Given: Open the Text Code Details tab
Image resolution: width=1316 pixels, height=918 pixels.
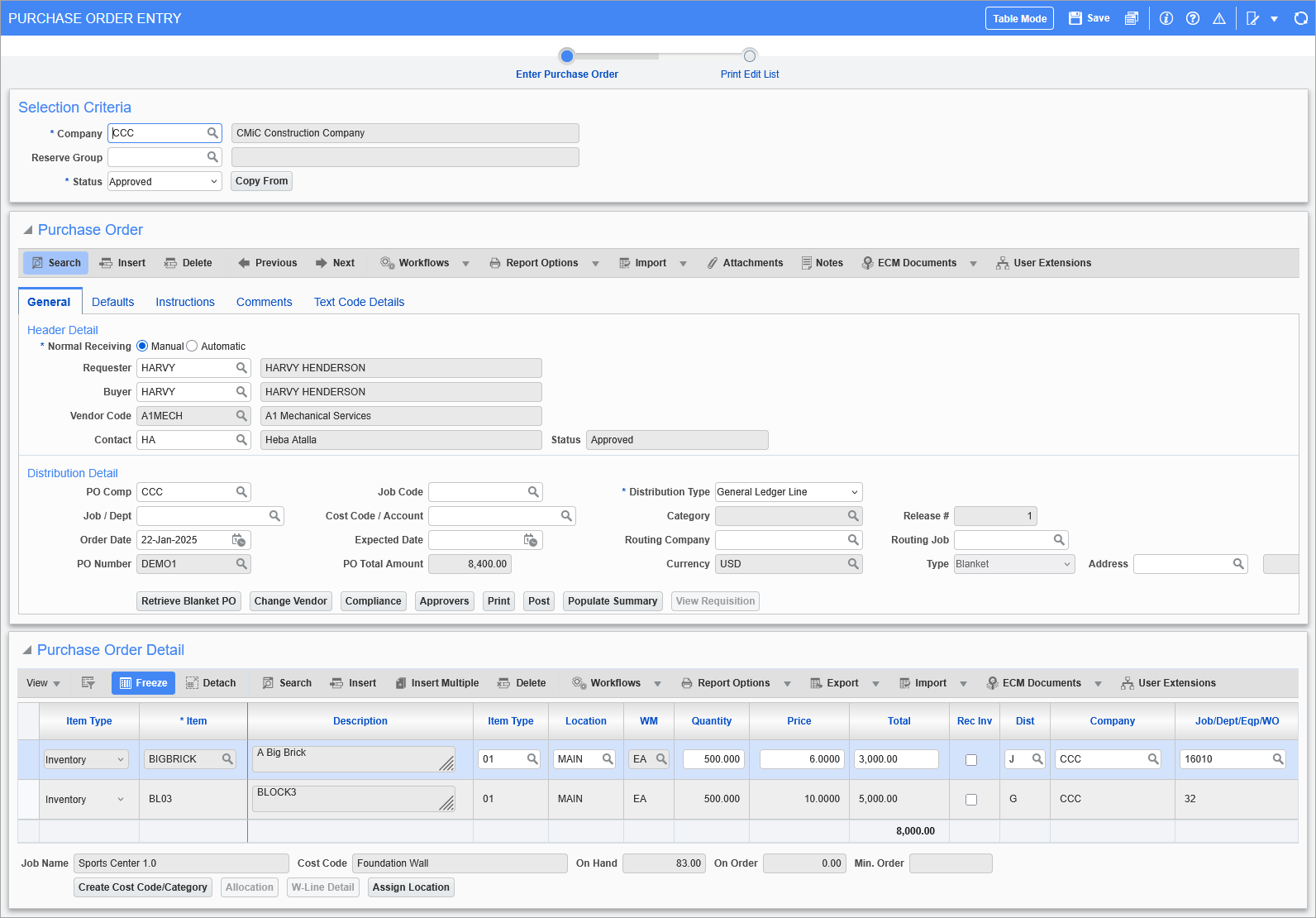Looking at the screenshot, I should pyautogui.click(x=359, y=302).
